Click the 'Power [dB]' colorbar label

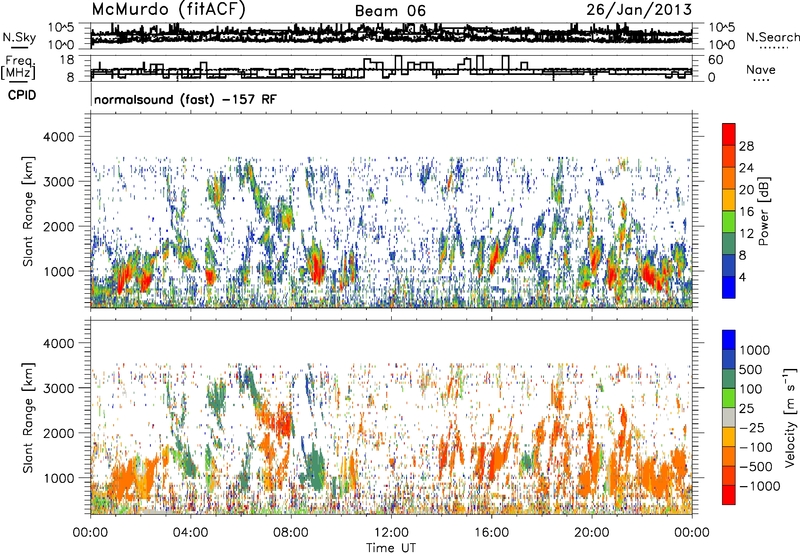point(764,211)
